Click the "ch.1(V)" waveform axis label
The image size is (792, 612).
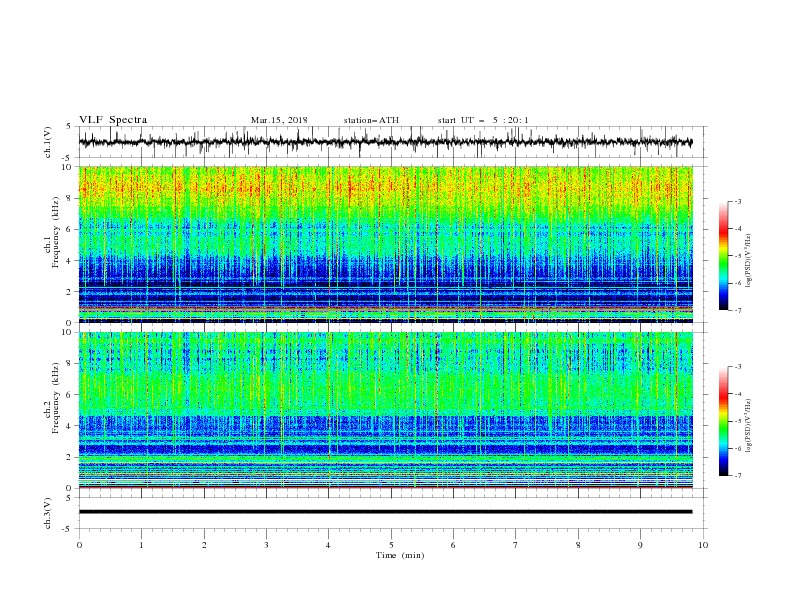47,142
